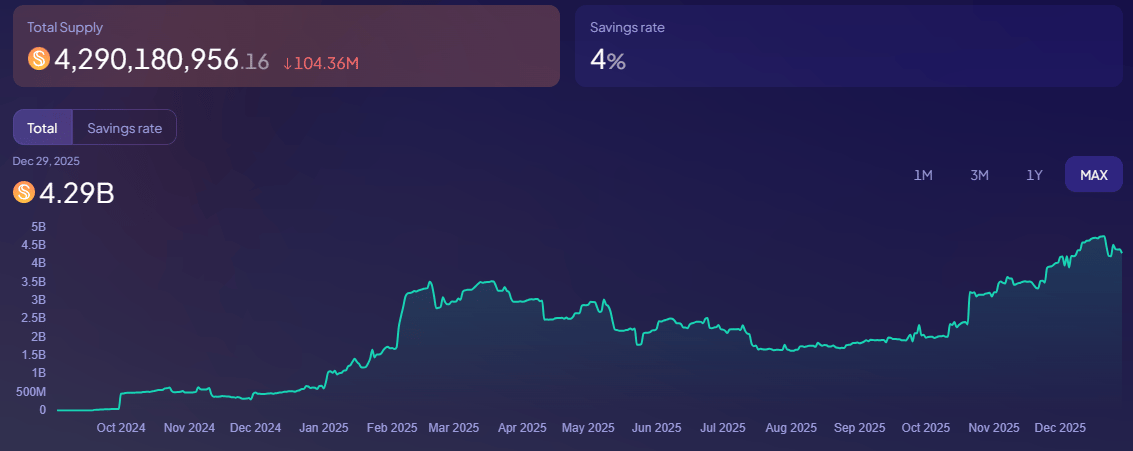Click the Nov 2025 axis label
Image resolution: width=1133 pixels, height=451 pixels.
click(994, 428)
